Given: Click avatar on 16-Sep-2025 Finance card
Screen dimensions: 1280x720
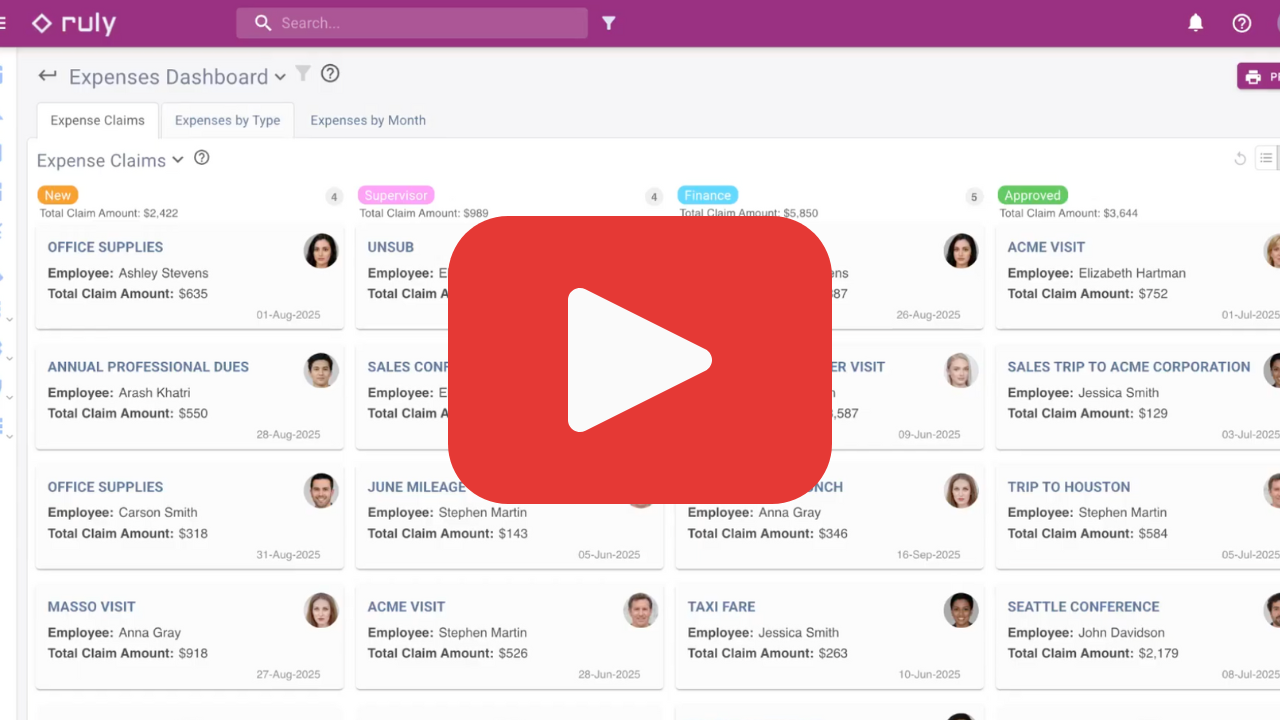Looking at the screenshot, I should (961, 491).
